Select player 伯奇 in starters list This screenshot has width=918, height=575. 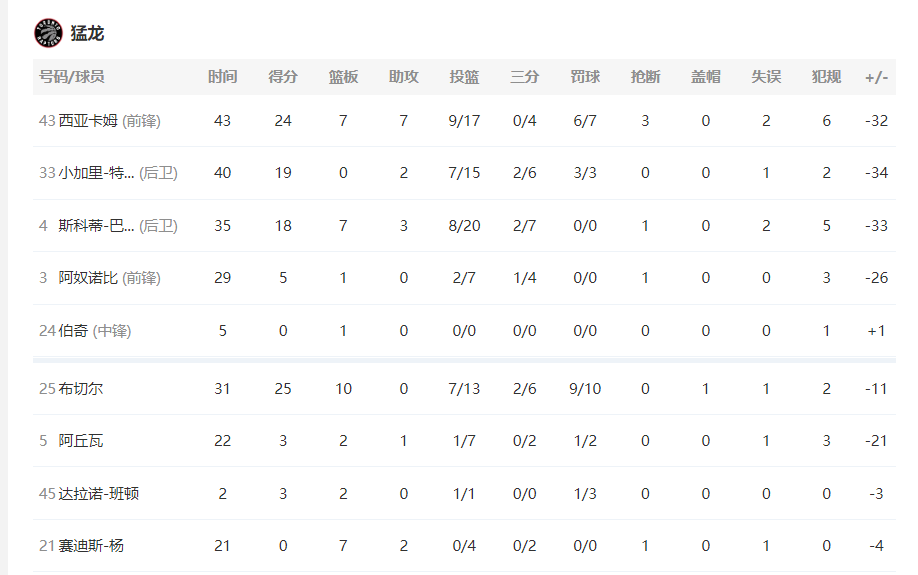(x=73, y=331)
